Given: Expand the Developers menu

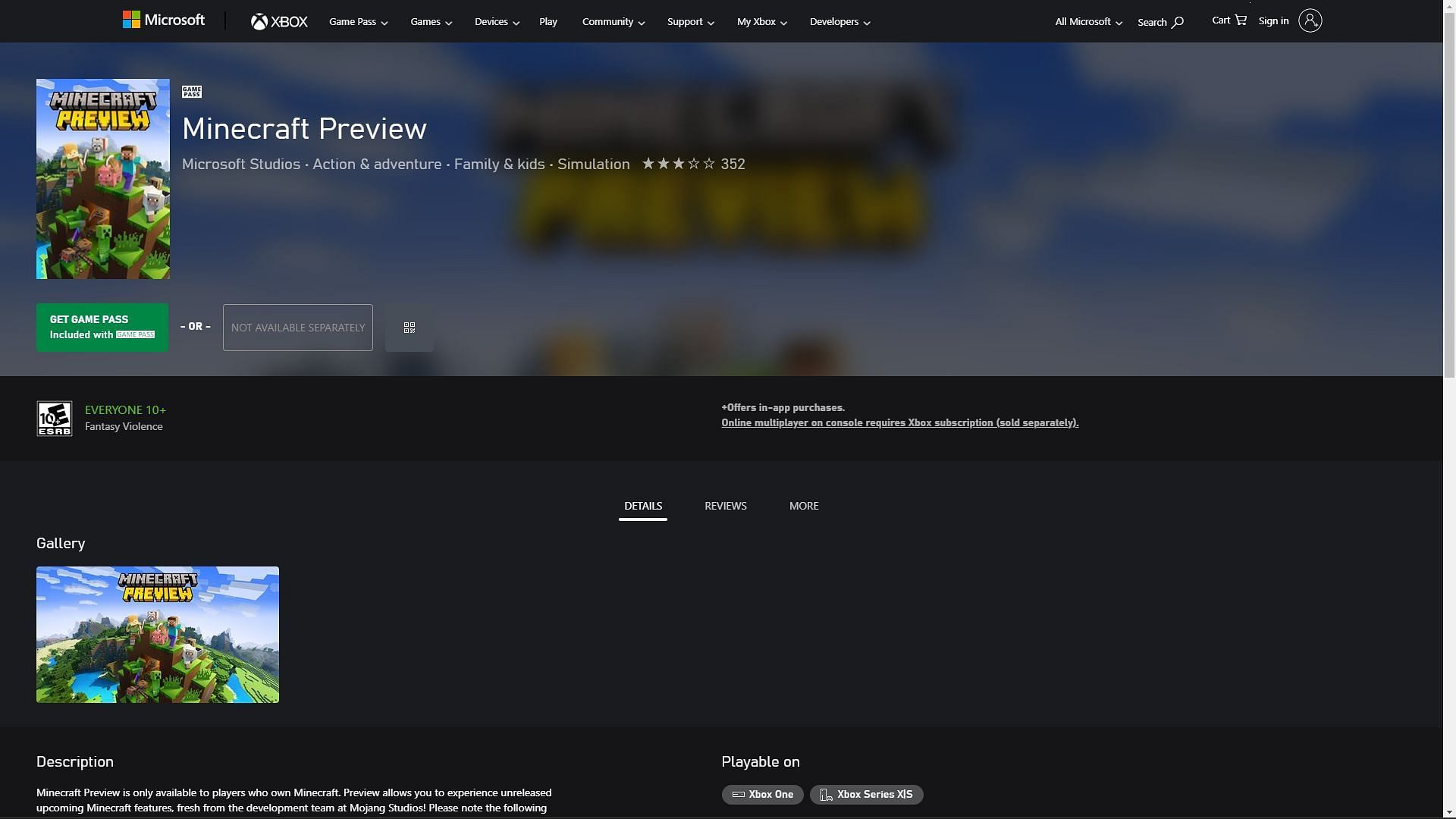Looking at the screenshot, I should 839,22.
